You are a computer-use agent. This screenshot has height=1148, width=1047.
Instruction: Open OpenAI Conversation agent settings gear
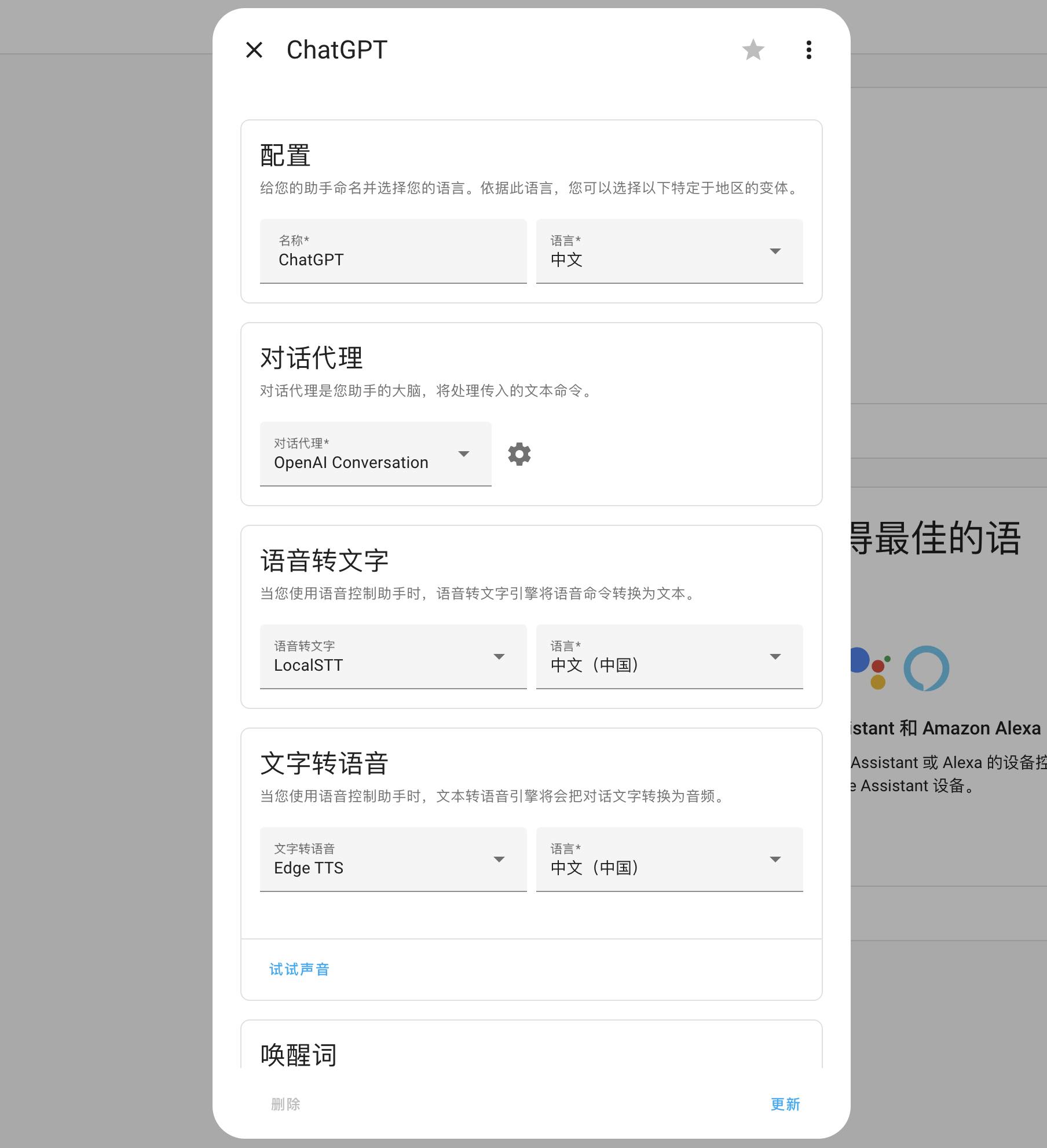pos(519,454)
